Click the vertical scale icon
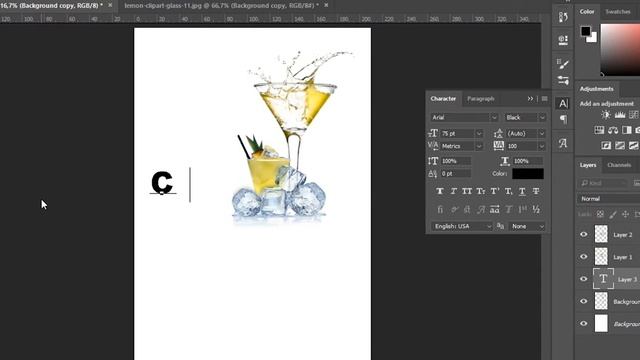This screenshot has width=640, height=360. click(x=433, y=161)
